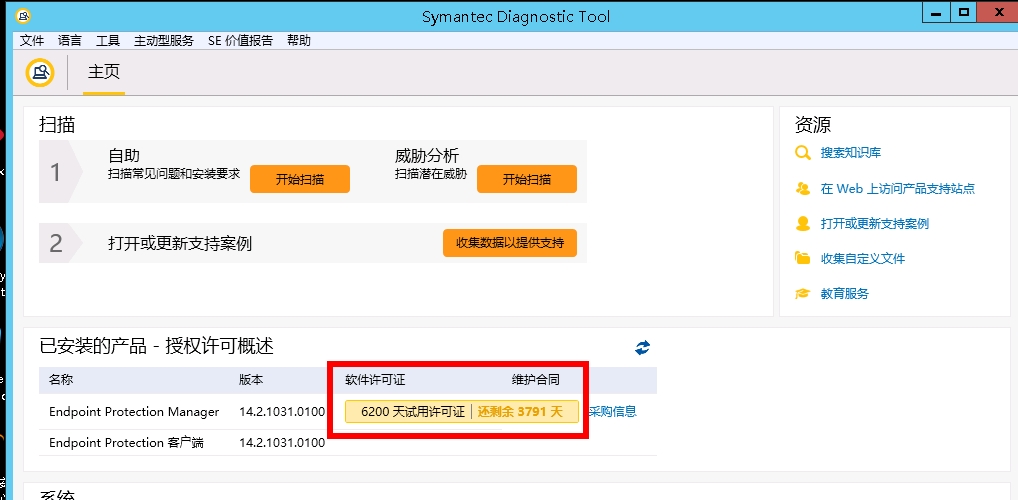Viewport: 1018px width, 500px height.
Task: Select the Endpoint Protection 客户端 row name
Action: (x=126, y=443)
